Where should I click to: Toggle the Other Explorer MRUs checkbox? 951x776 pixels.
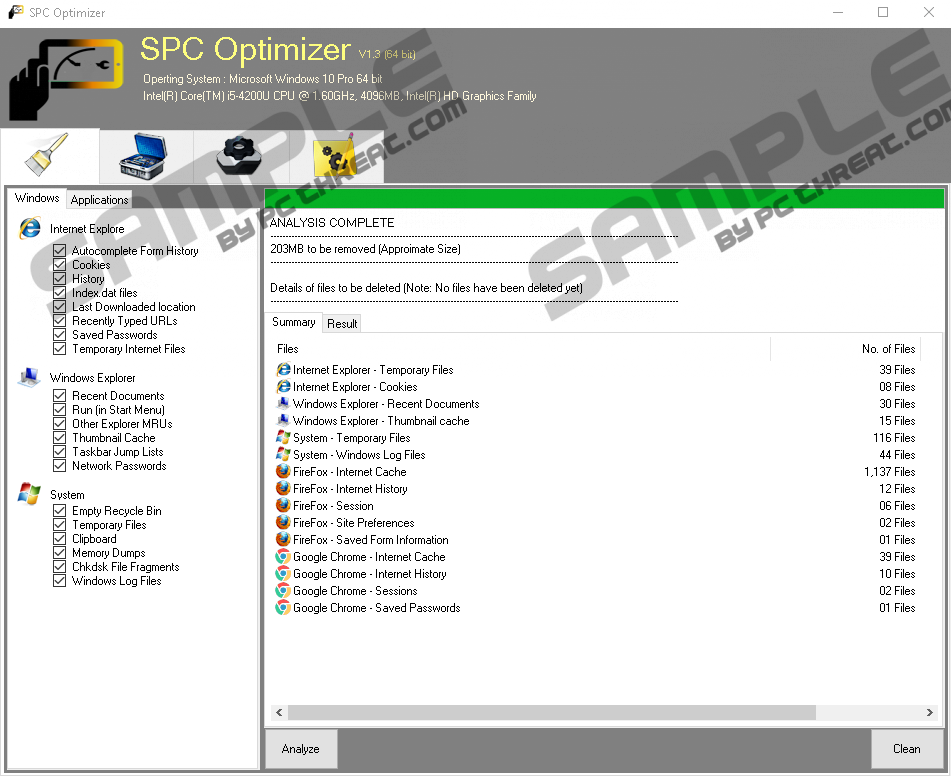(x=59, y=423)
